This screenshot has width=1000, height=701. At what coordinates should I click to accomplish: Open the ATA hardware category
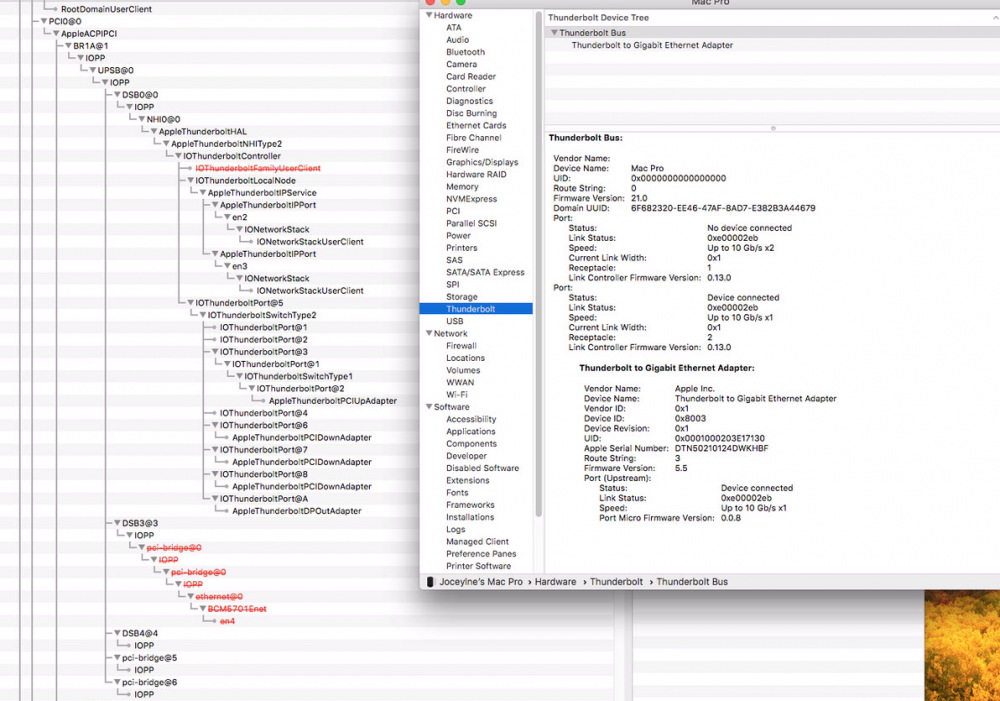[x=453, y=27]
